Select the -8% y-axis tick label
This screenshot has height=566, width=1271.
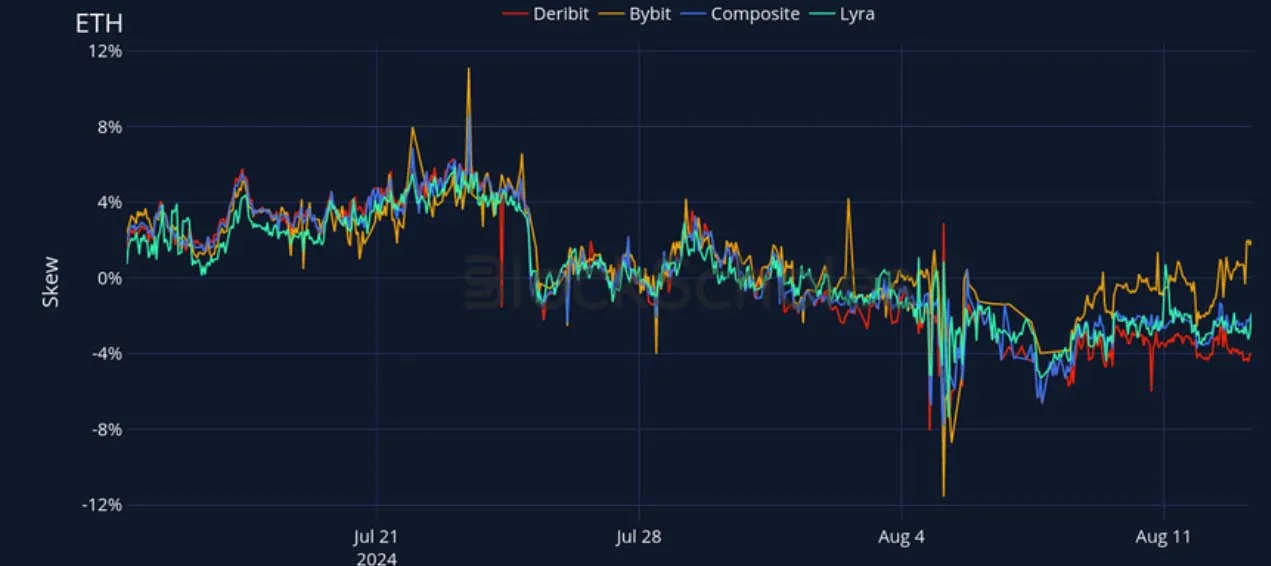(105, 429)
